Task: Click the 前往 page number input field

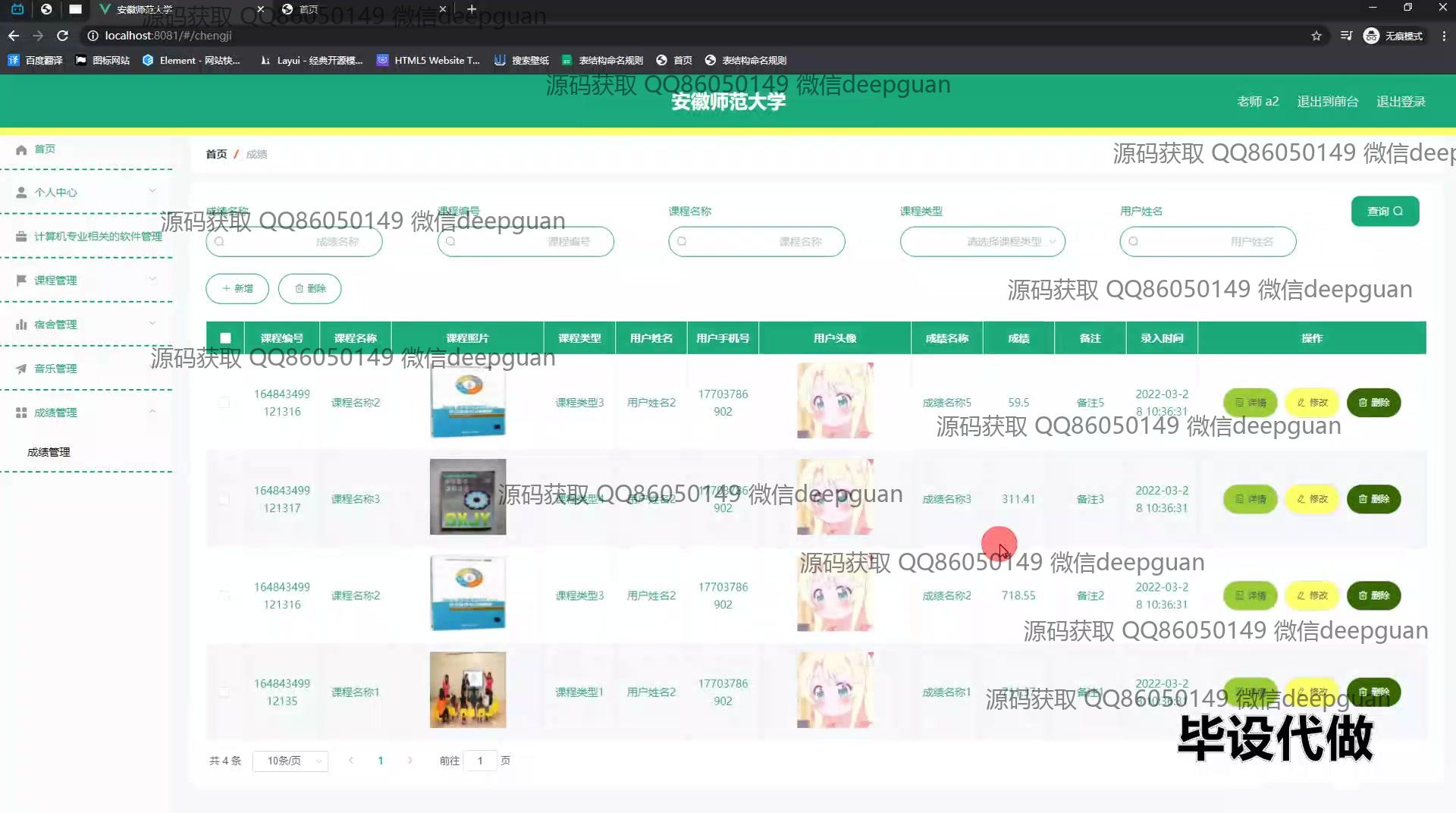Action: pyautogui.click(x=480, y=761)
